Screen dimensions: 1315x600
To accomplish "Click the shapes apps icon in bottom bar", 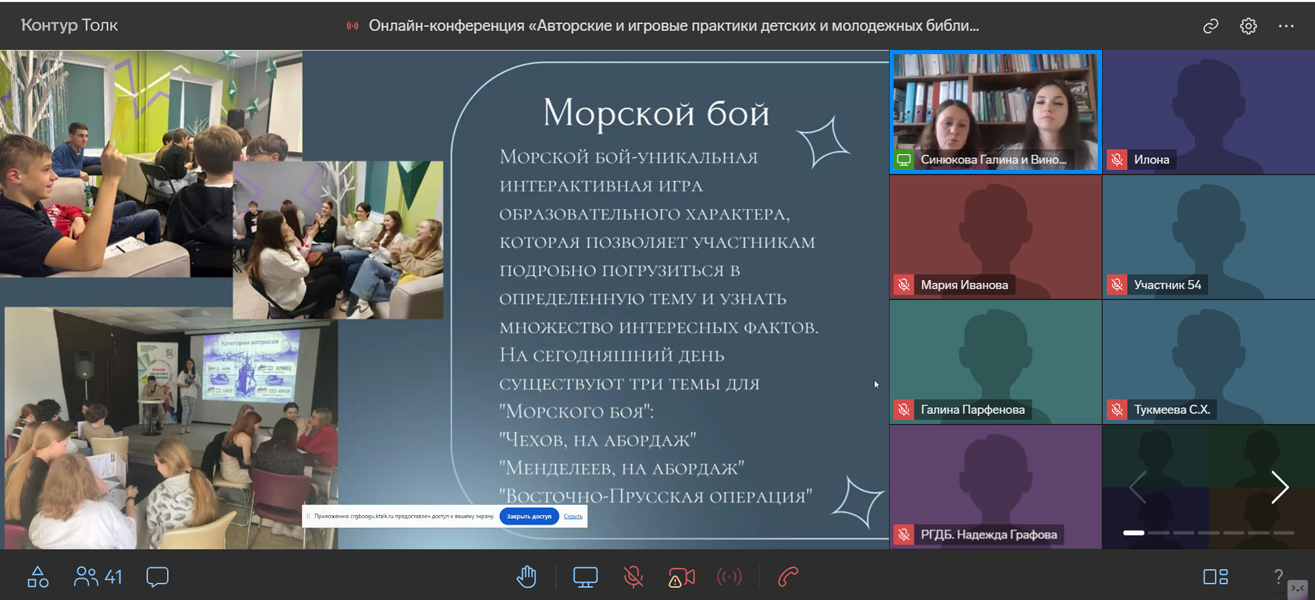I will (37, 577).
